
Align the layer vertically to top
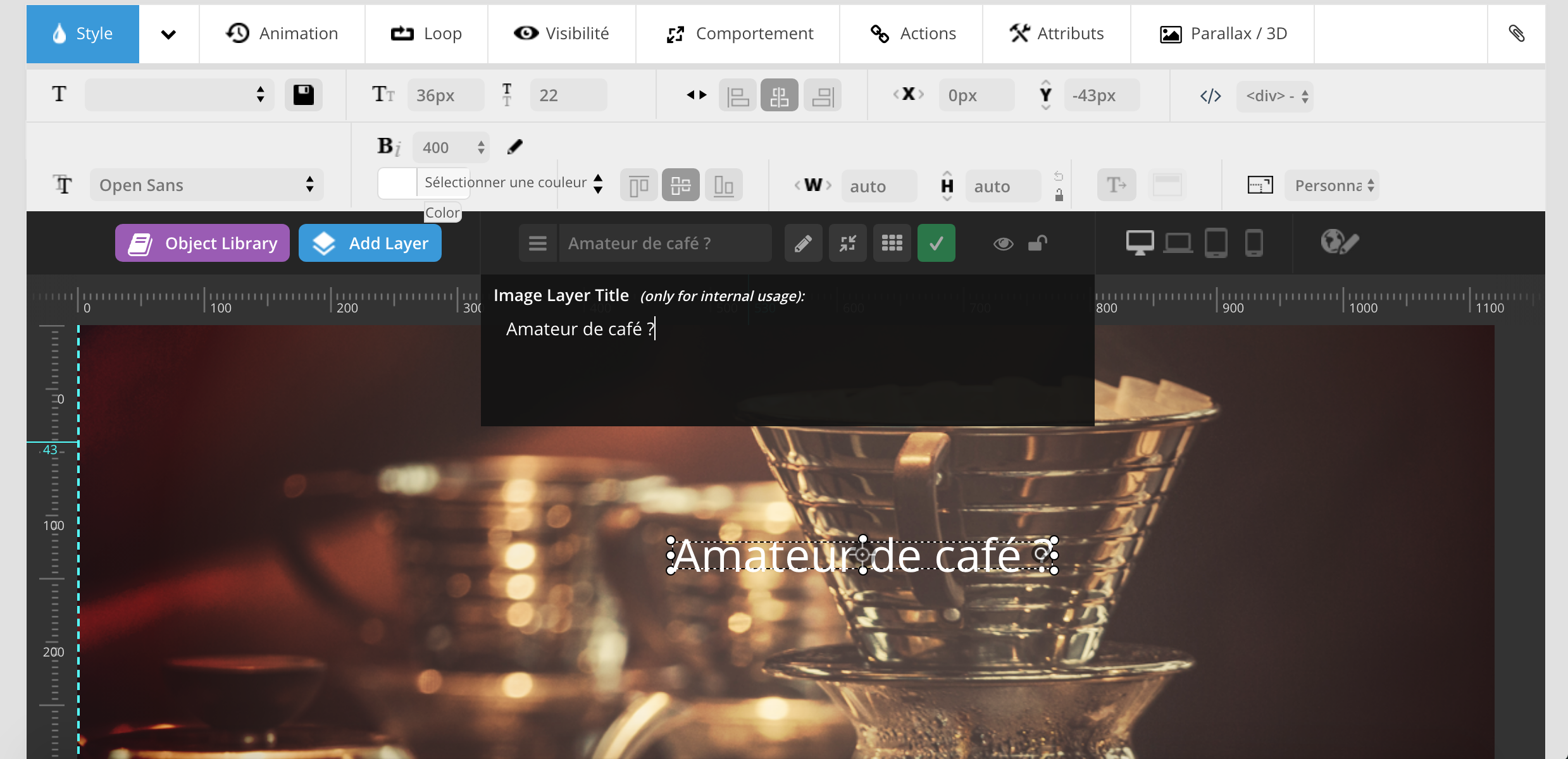(x=638, y=186)
